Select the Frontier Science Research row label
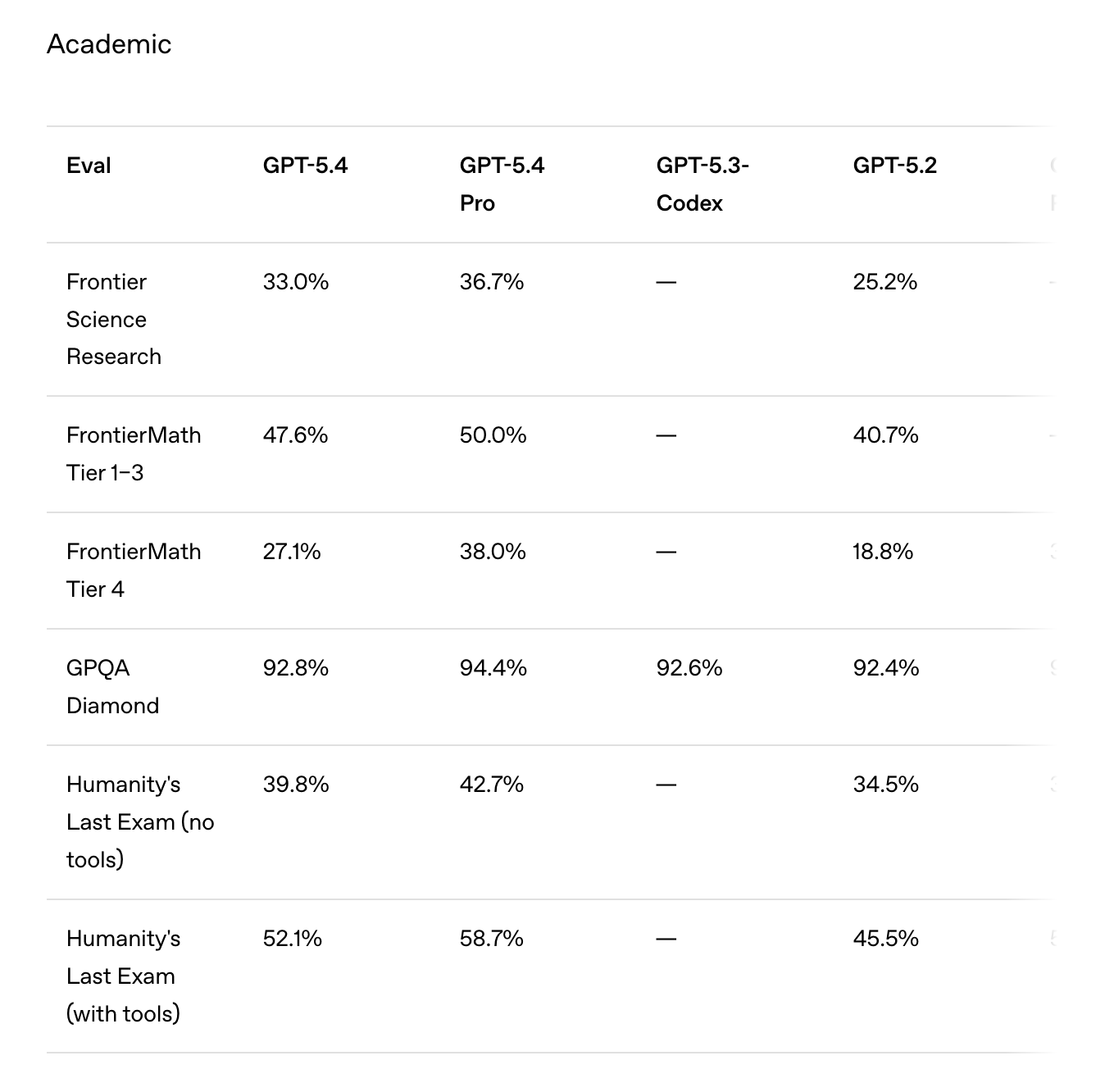1105x1092 pixels. click(114, 319)
